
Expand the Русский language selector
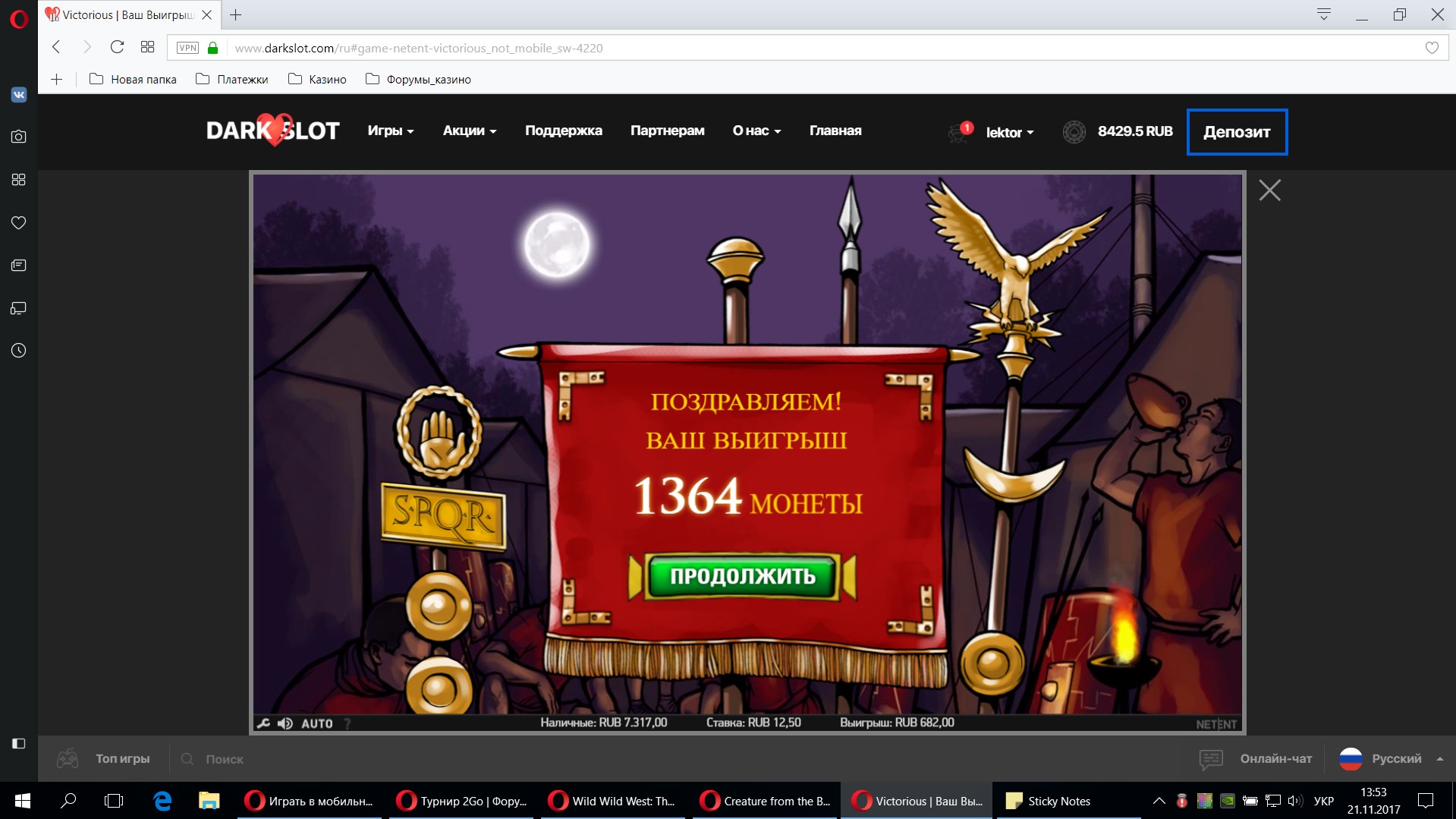point(1391,758)
